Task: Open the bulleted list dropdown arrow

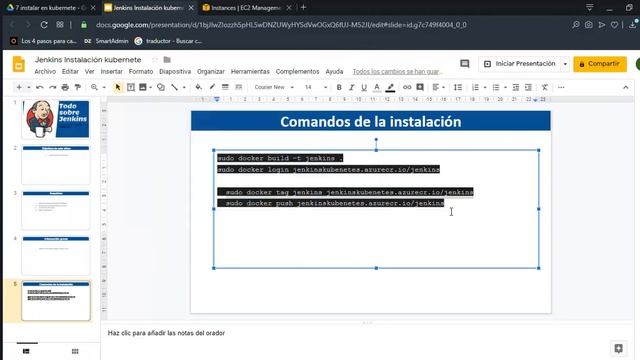Action: [505, 87]
